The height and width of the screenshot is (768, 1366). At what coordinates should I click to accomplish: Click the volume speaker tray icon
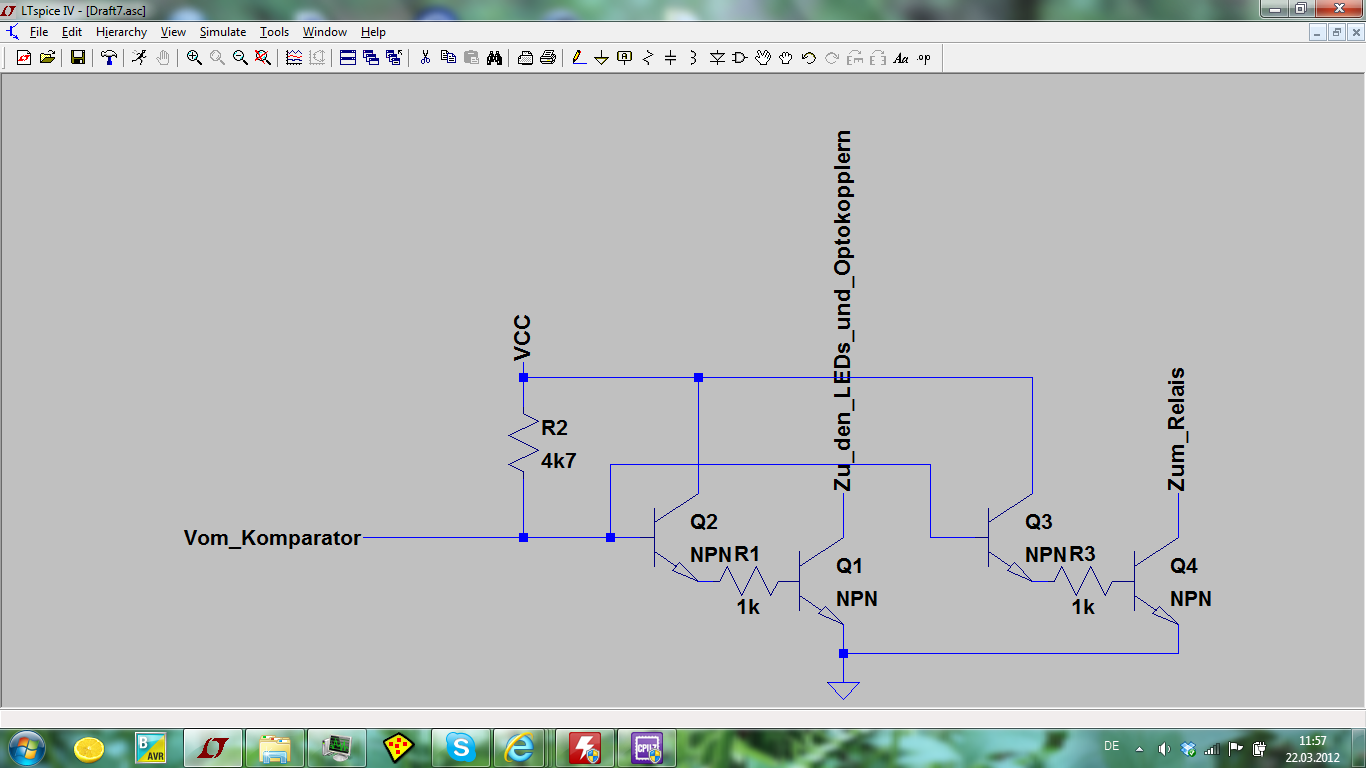click(1164, 748)
